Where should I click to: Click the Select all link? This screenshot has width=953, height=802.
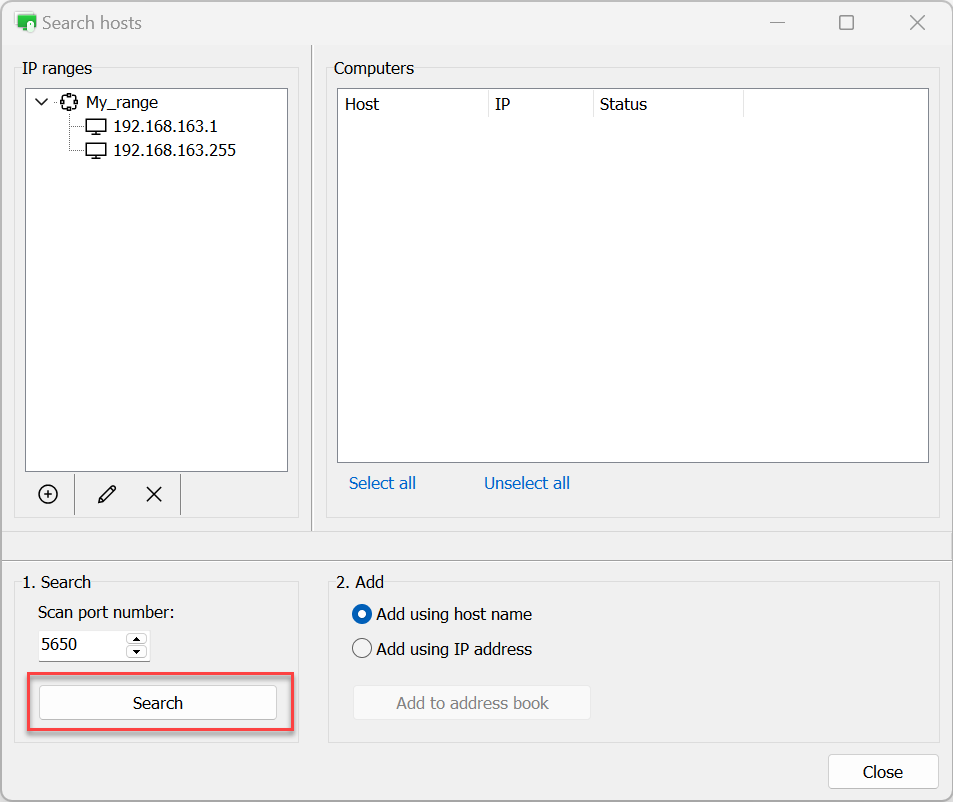pos(382,483)
